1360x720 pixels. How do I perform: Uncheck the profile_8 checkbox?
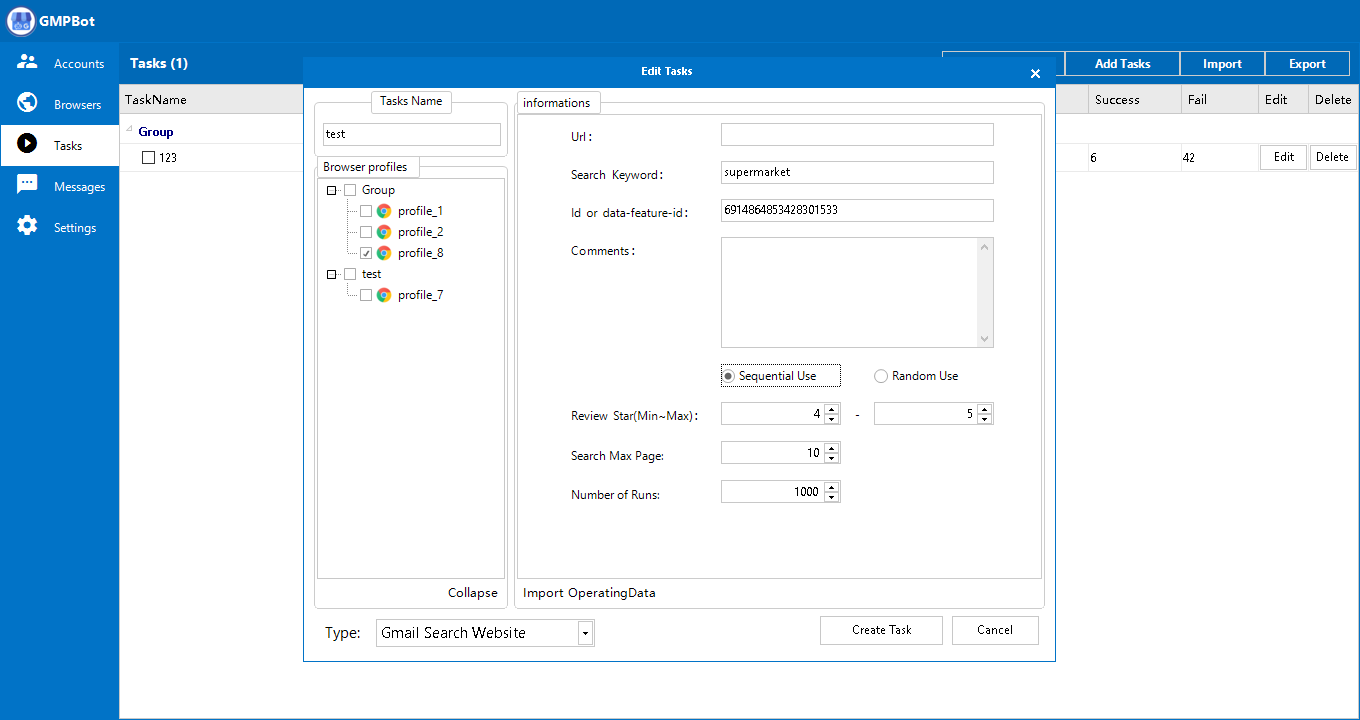click(366, 253)
